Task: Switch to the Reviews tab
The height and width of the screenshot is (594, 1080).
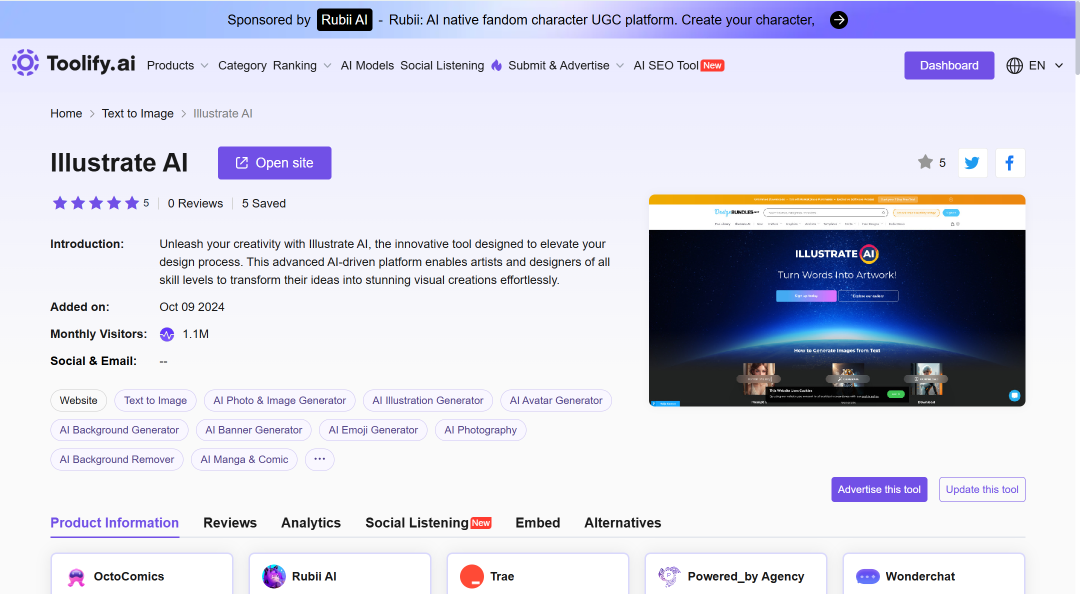Action: click(x=230, y=523)
